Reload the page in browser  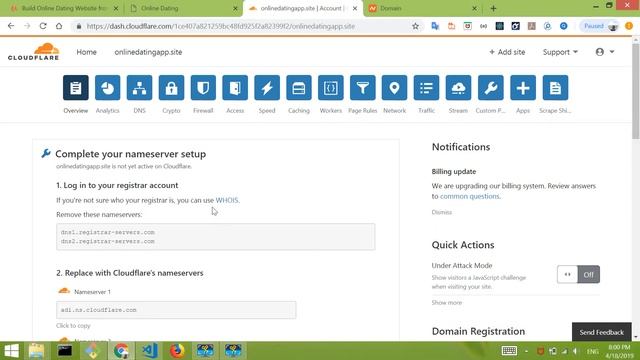[43, 26]
